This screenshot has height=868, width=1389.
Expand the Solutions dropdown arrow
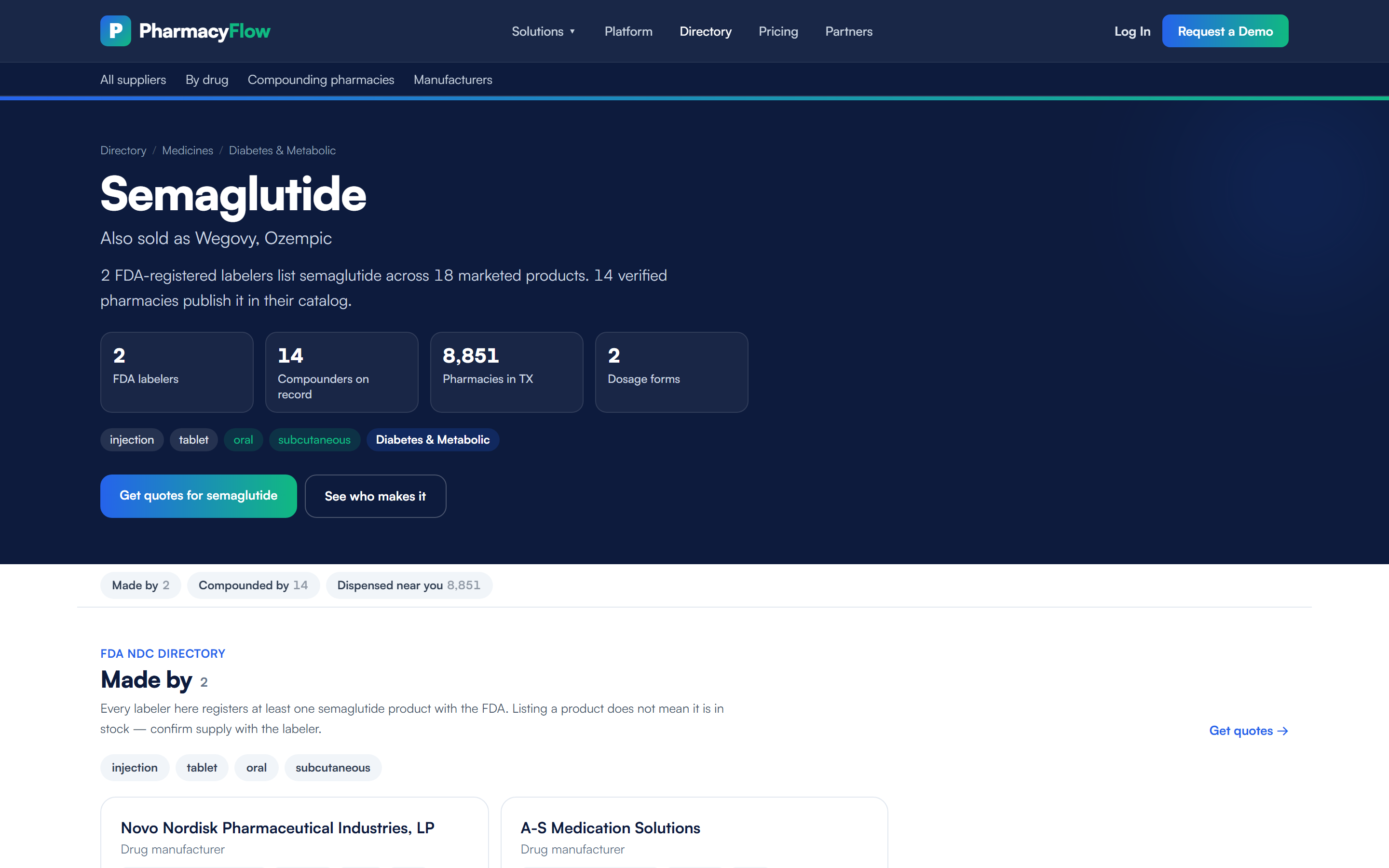tap(572, 31)
